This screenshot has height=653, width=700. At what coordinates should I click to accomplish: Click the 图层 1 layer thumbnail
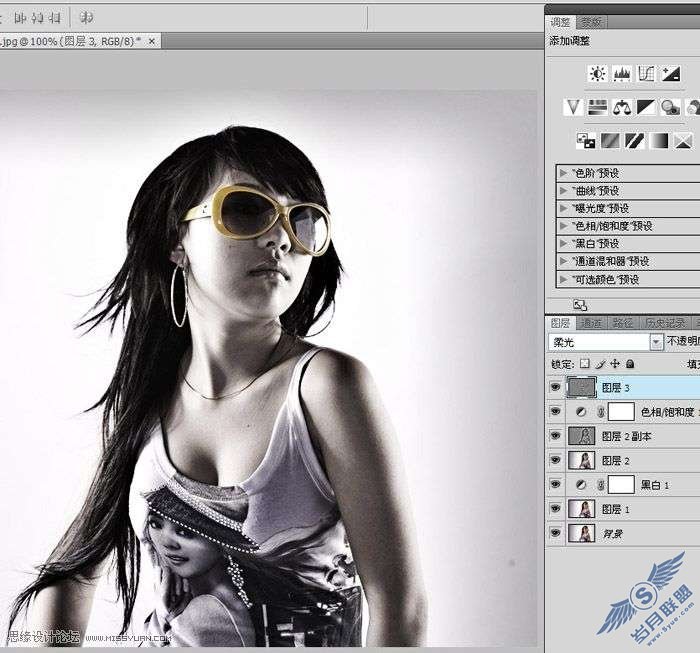581,509
